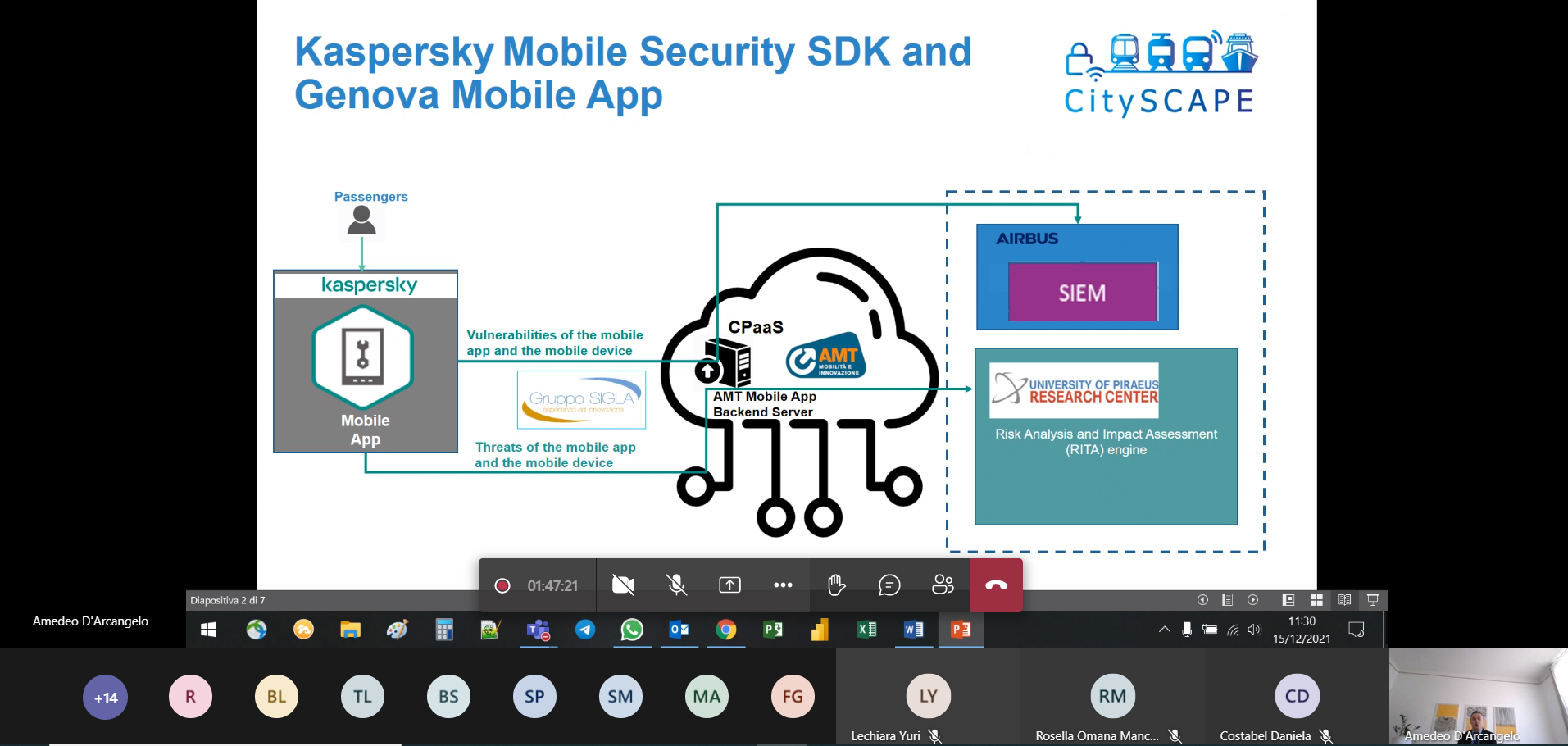
Task: Open WhatsApp from the taskbar
Action: pos(632,630)
